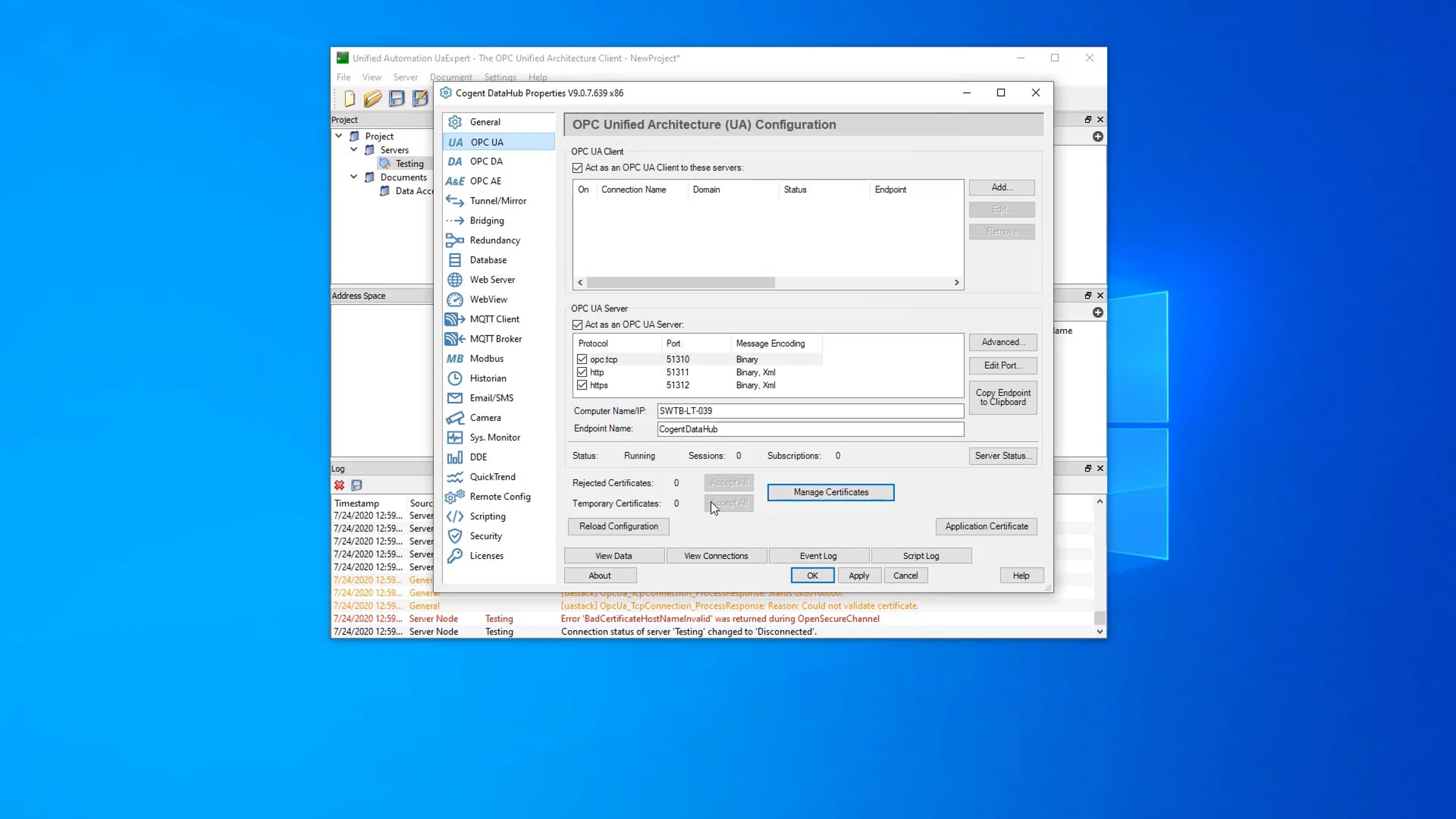Collapse the Documents tree node
1456x819 pixels.
click(354, 177)
